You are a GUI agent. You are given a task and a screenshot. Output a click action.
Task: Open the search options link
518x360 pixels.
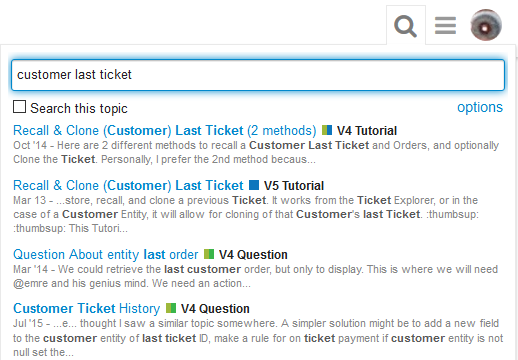pyautogui.click(x=480, y=107)
